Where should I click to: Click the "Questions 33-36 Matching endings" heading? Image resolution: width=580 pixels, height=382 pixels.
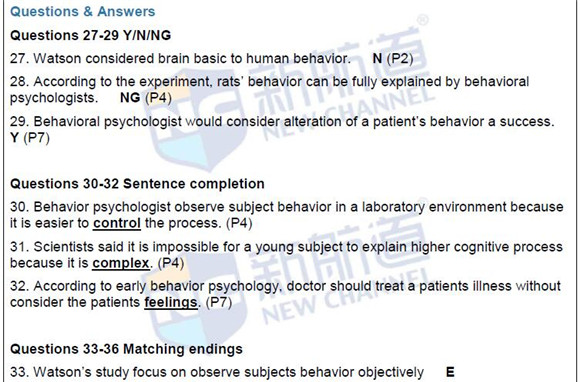tap(127, 349)
